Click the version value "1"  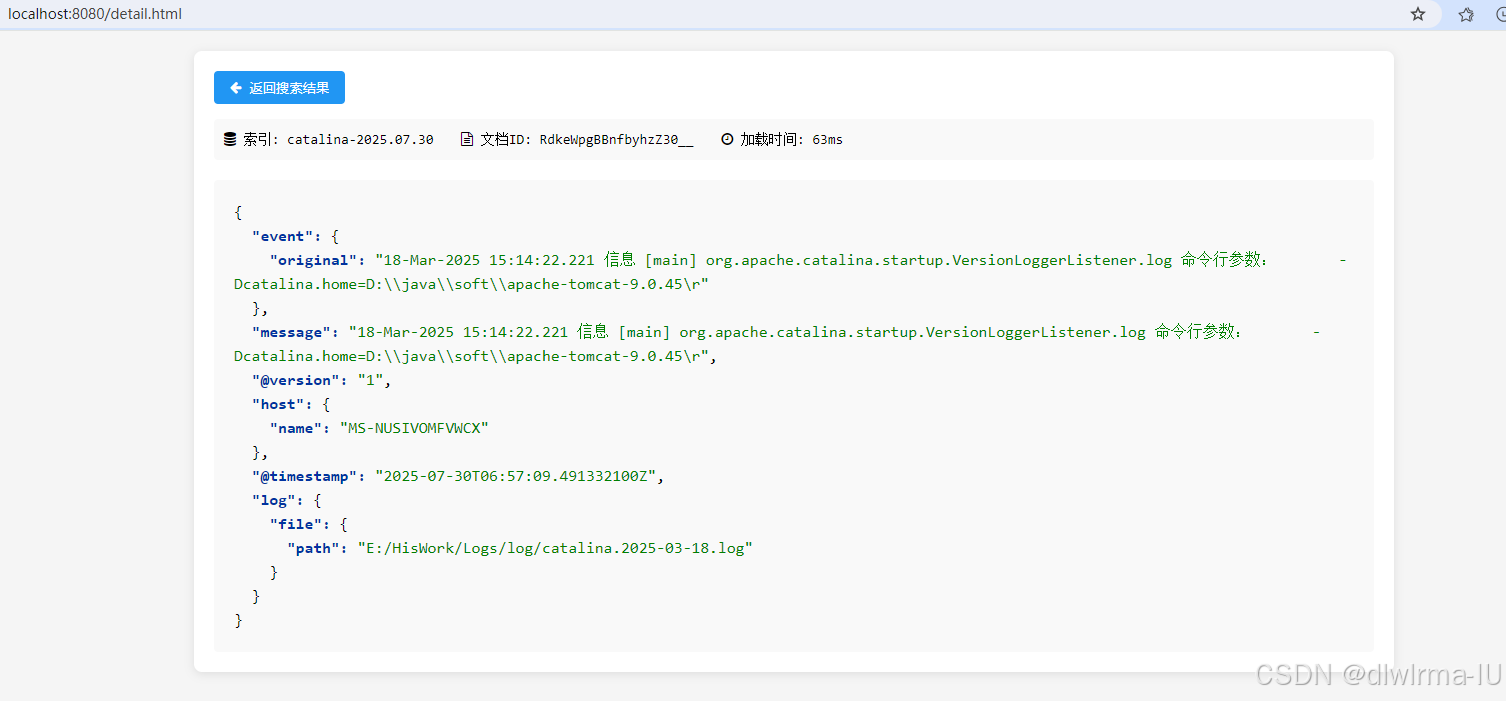coord(370,381)
